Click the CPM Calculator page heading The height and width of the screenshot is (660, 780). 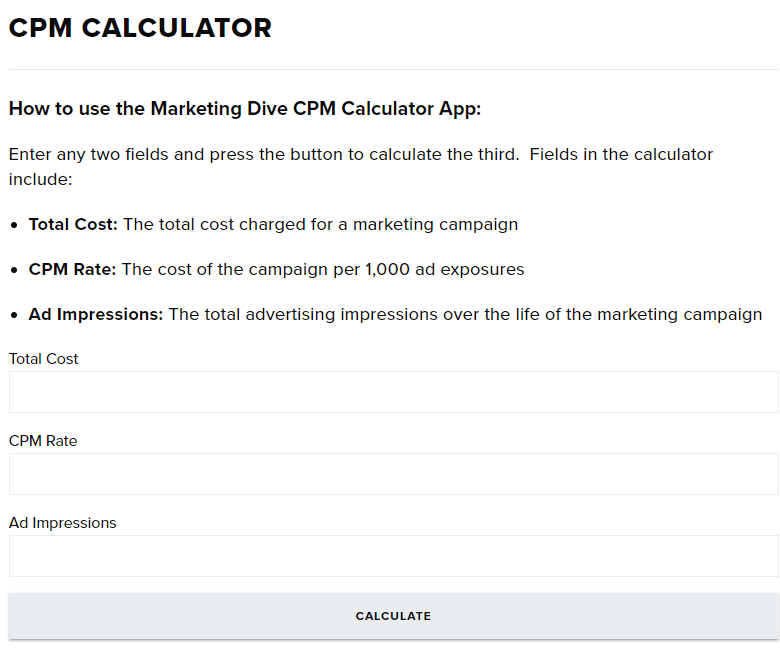click(140, 28)
